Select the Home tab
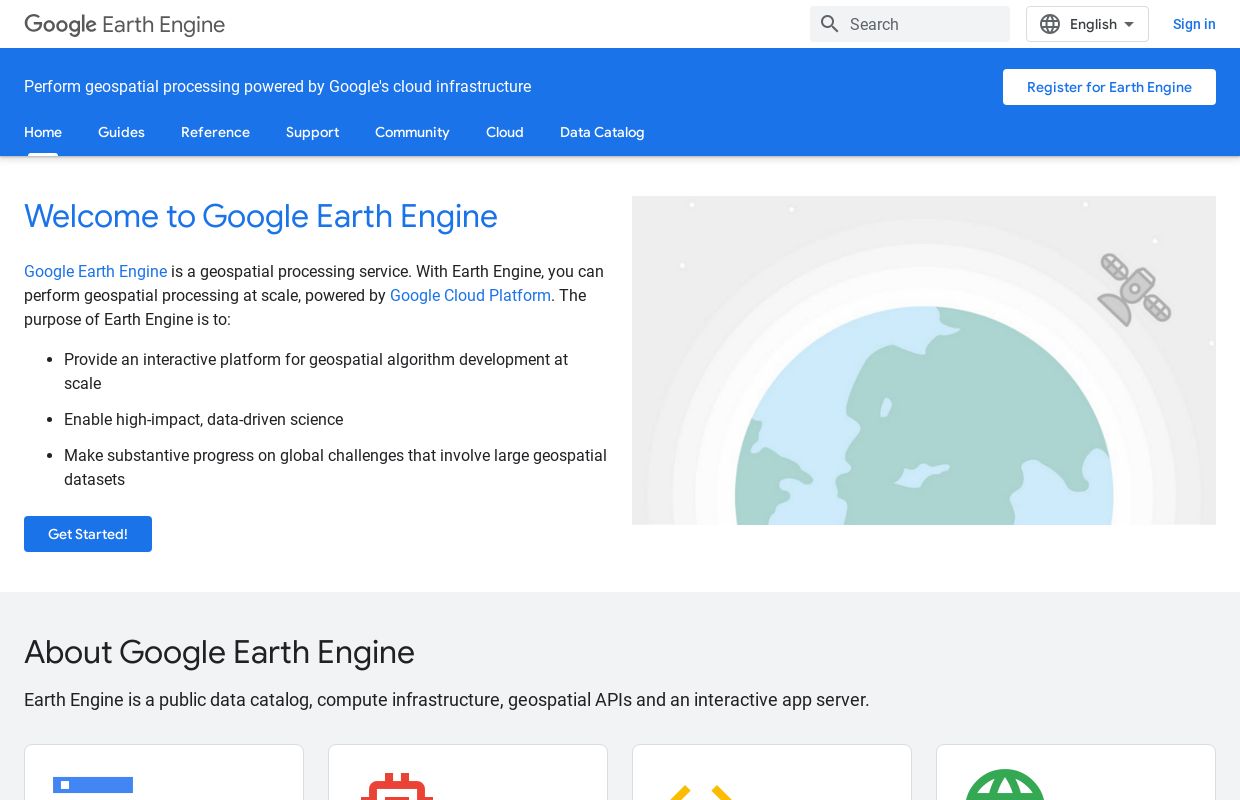 click(43, 132)
